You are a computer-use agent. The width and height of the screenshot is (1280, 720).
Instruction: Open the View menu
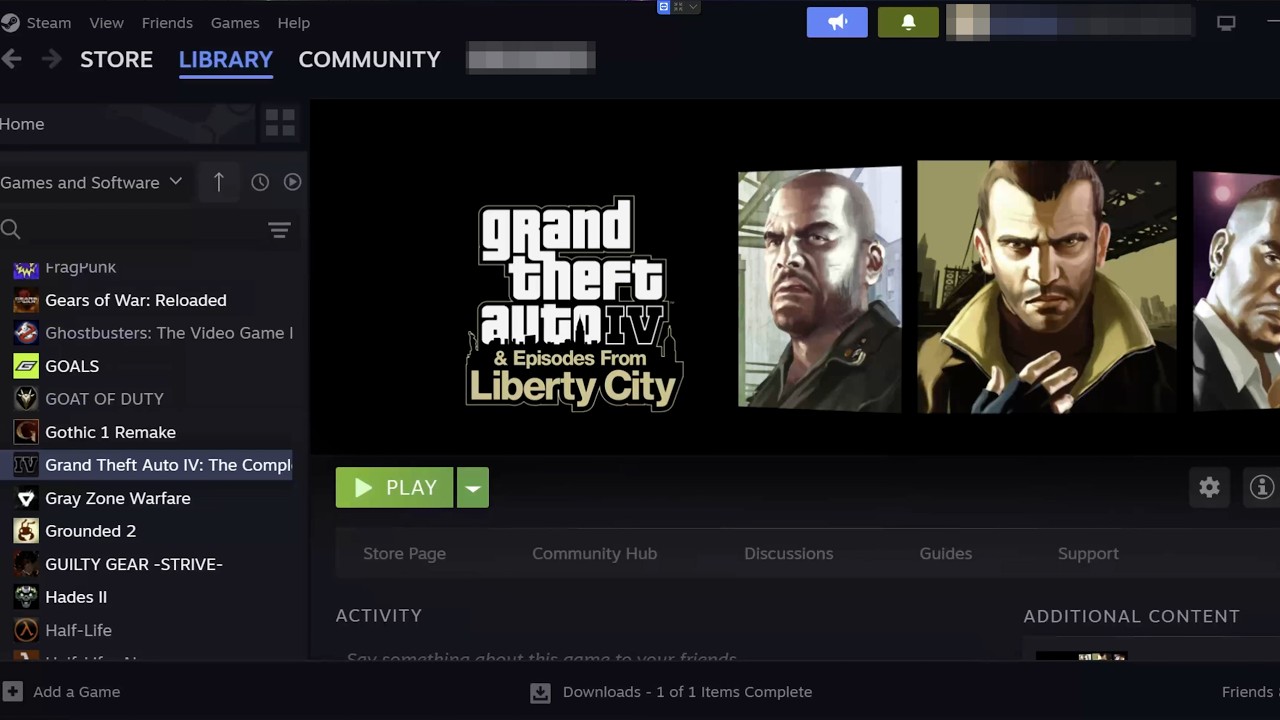(x=106, y=22)
